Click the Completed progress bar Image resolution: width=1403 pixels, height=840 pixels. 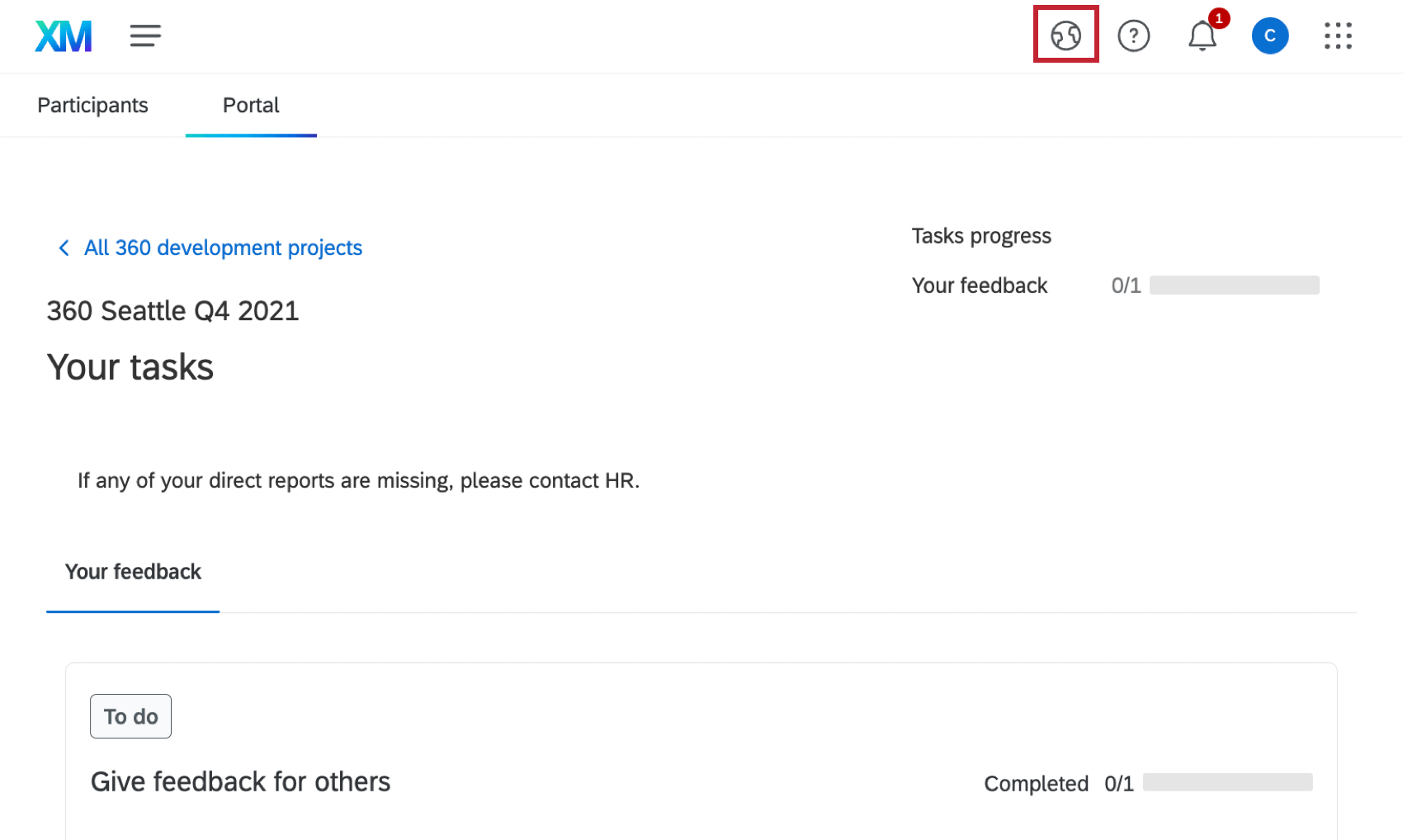(x=1227, y=782)
